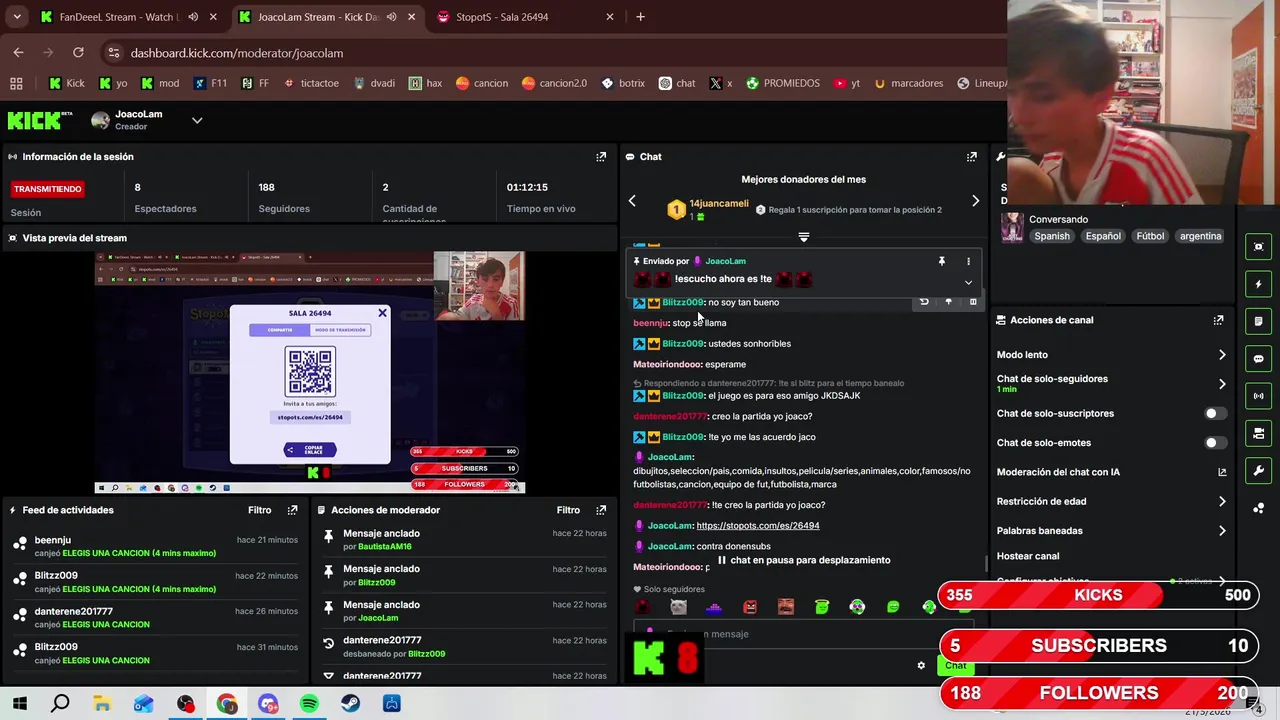Expand Modo lento settings

(1222, 355)
